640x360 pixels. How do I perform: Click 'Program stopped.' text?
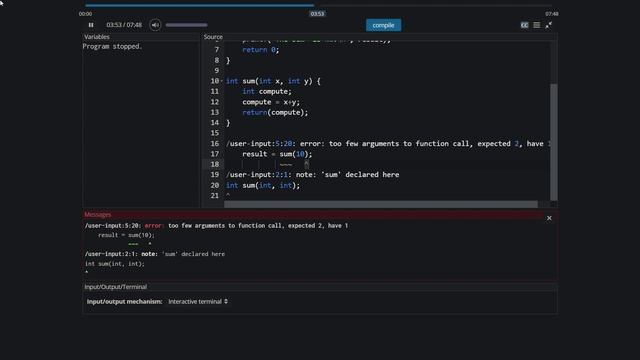[x=112, y=46]
